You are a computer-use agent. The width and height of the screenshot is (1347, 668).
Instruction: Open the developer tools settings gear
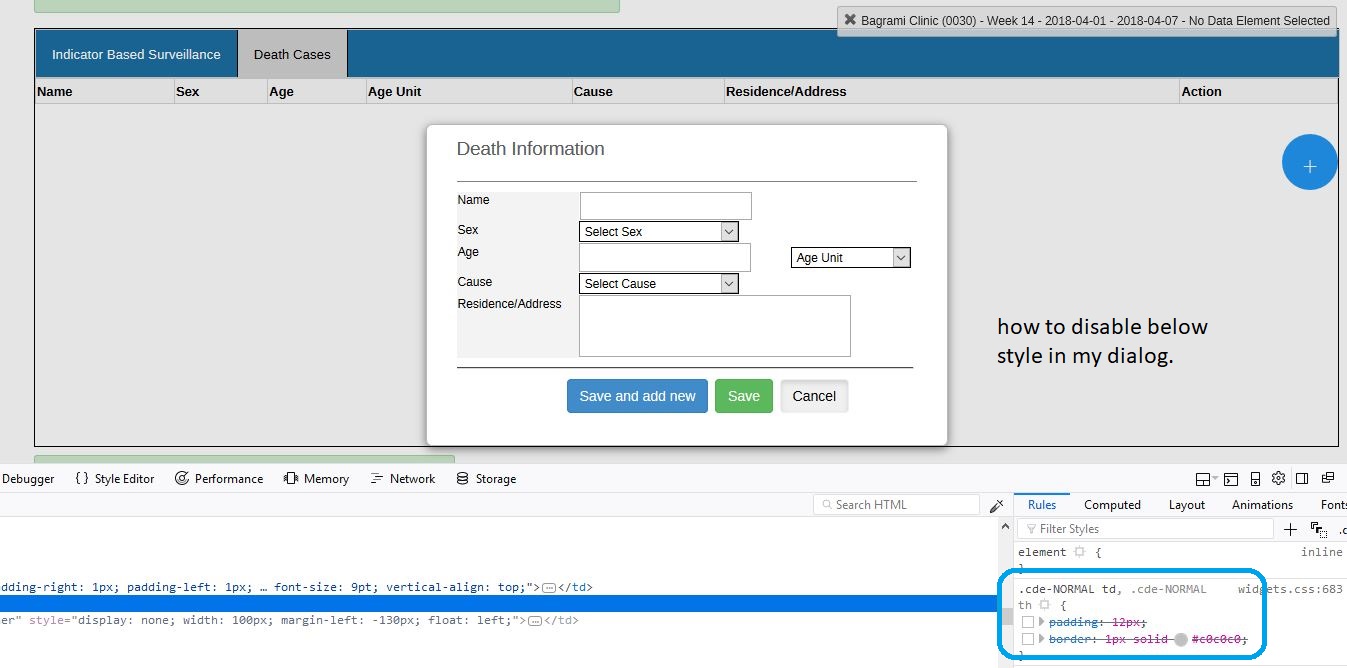coord(1278,479)
